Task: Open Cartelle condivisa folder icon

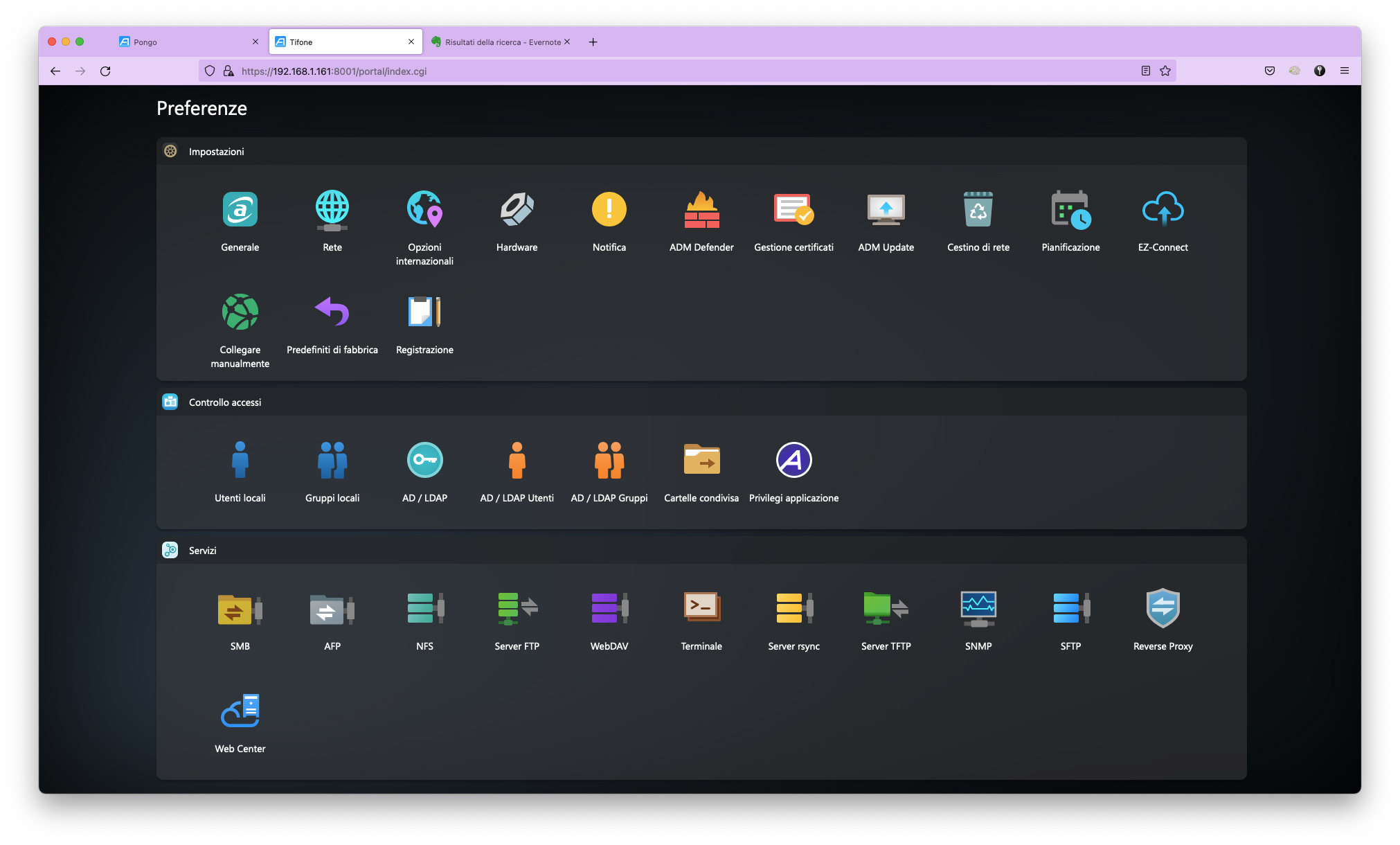Action: tap(701, 461)
